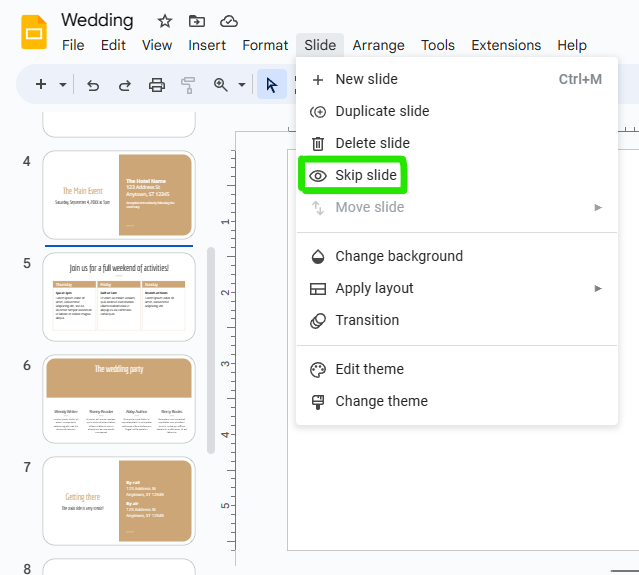This screenshot has height=575, width=639.
Task: Click the move to folder icon
Action: point(197,21)
